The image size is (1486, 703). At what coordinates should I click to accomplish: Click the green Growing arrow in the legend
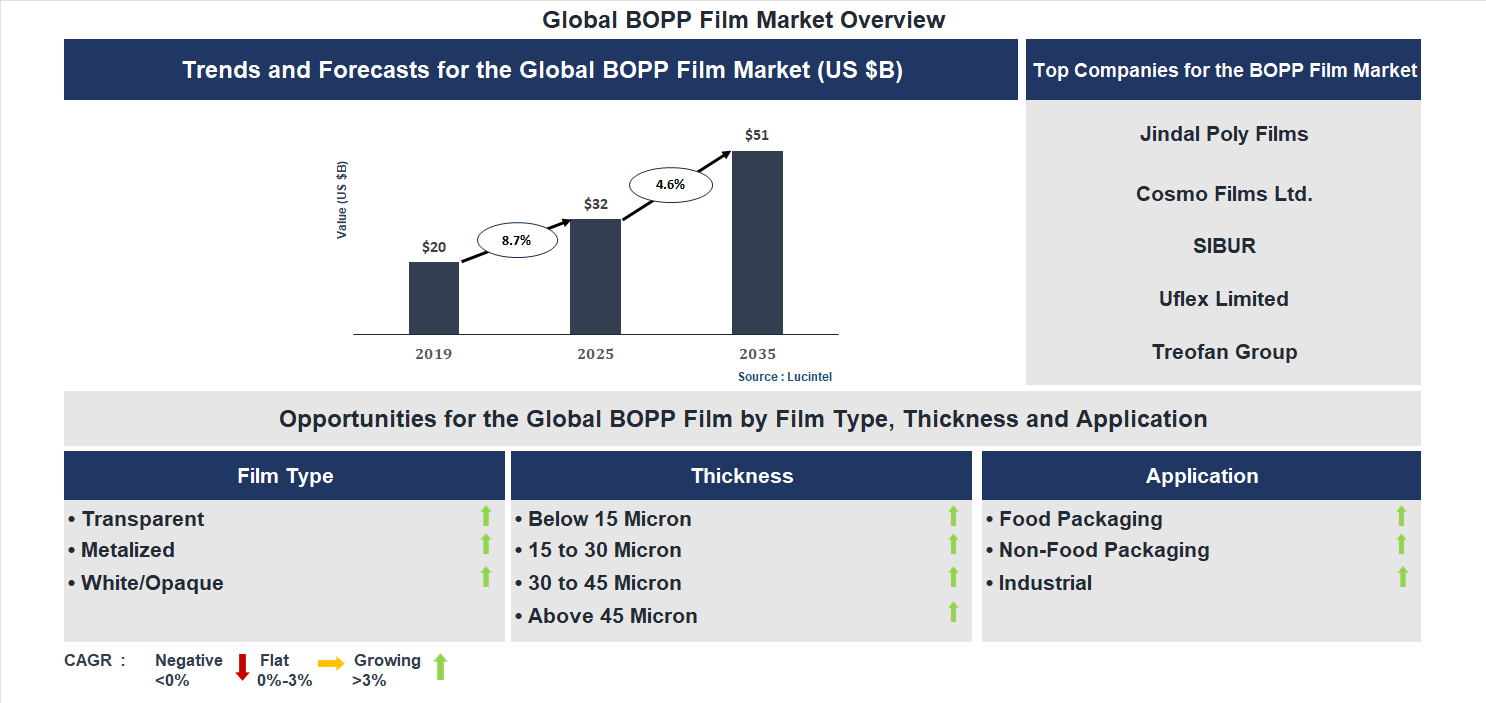(x=440, y=664)
